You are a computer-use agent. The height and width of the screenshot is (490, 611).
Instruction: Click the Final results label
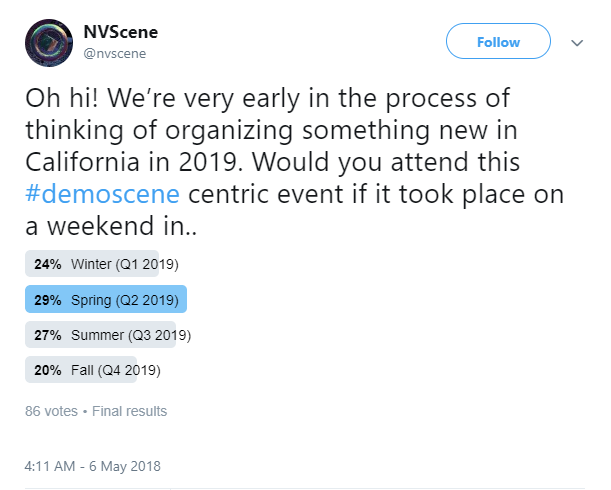[x=130, y=411]
